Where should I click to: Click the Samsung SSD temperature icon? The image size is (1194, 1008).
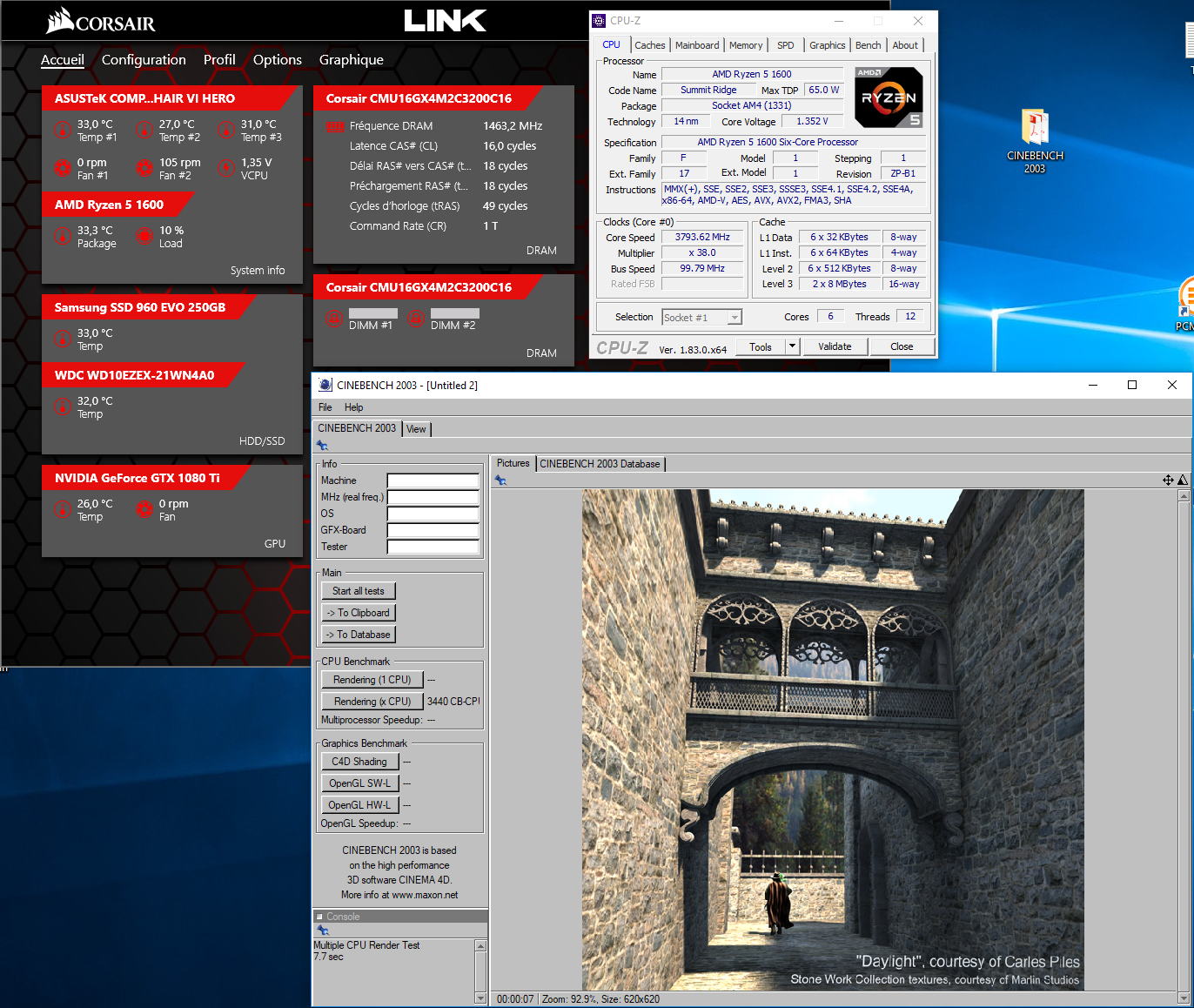63,339
